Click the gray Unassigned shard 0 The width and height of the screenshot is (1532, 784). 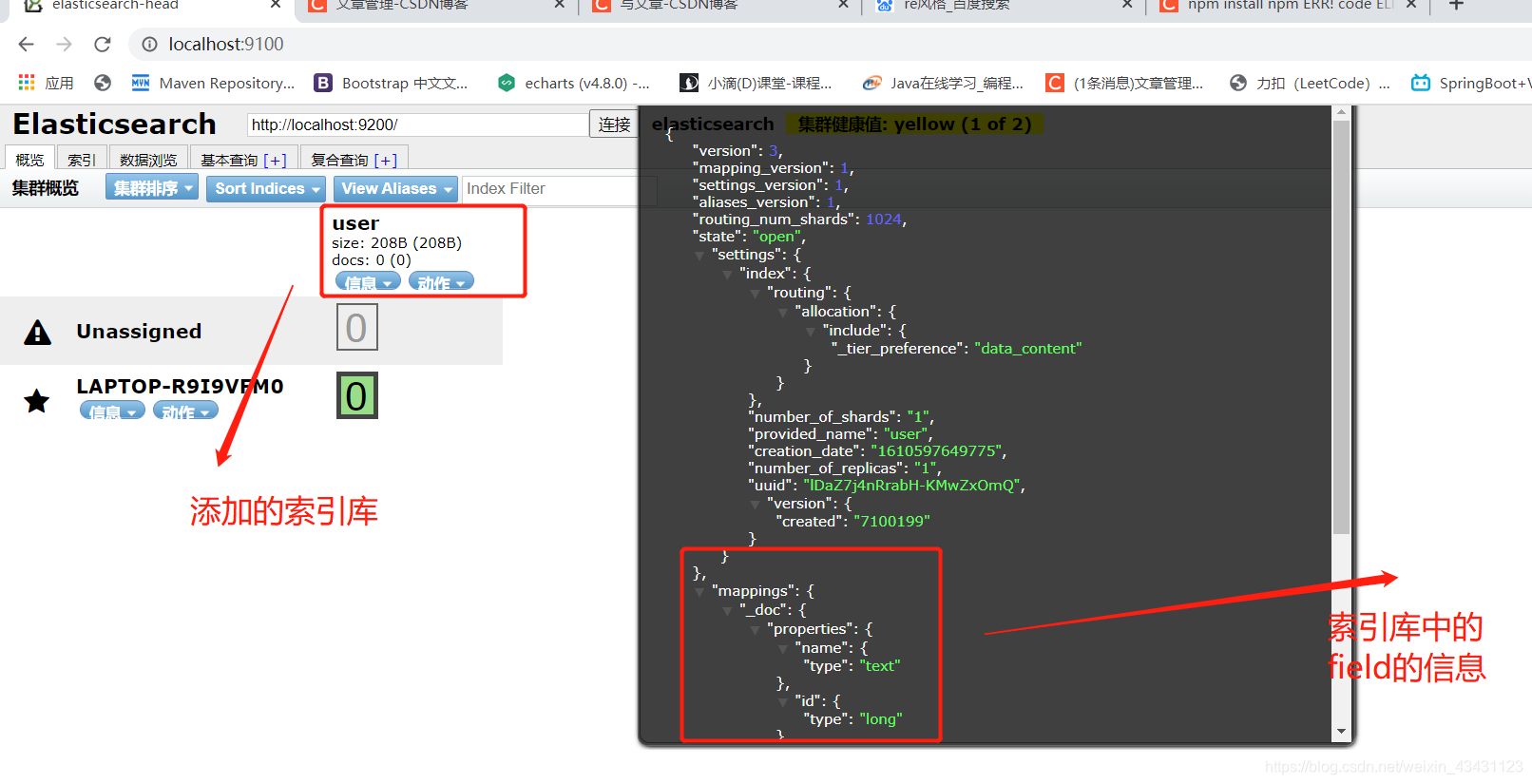[x=357, y=327]
